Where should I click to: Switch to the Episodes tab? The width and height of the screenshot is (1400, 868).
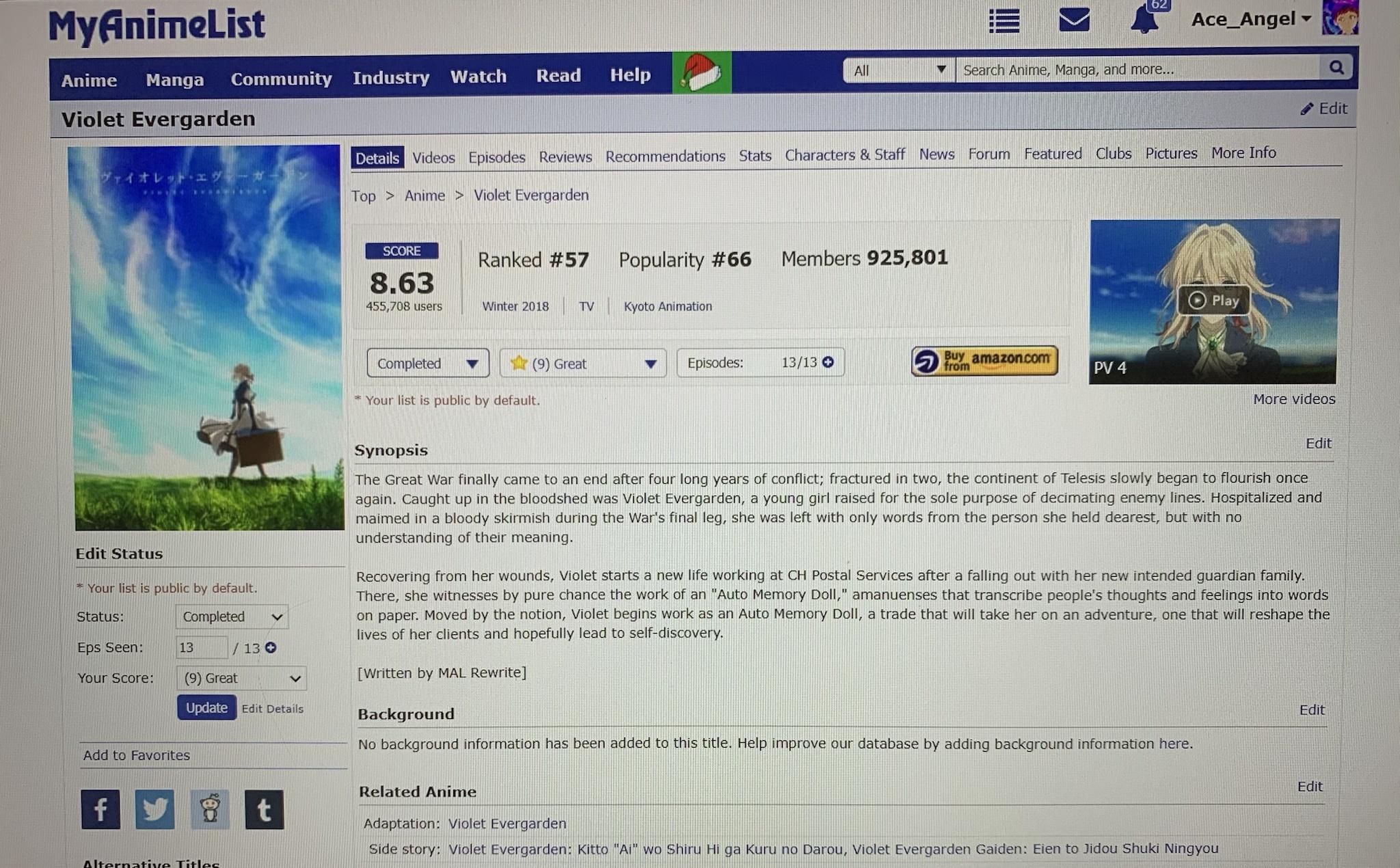497,157
